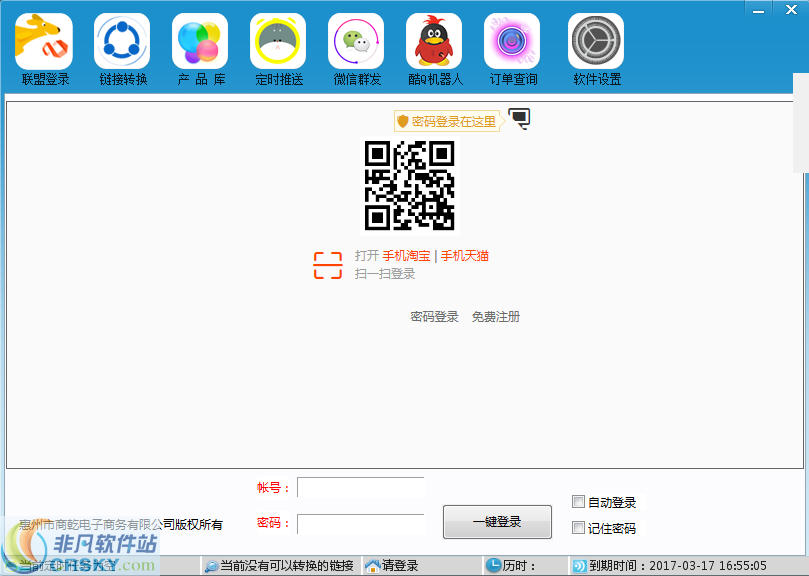The height and width of the screenshot is (576, 809).
Task: Open the 软件设置 gear icon
Action: click(596, 41)
